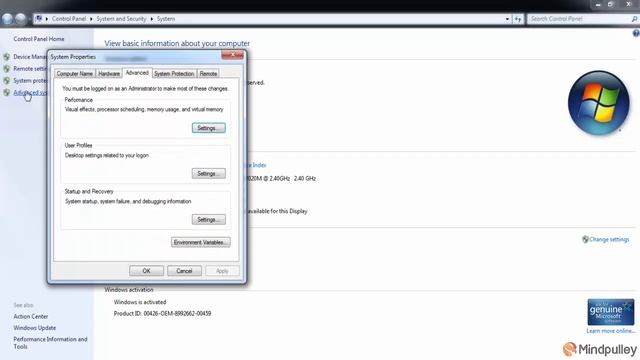Click address bar computer icon
640x360 pixels.
[x=39, y=18]
